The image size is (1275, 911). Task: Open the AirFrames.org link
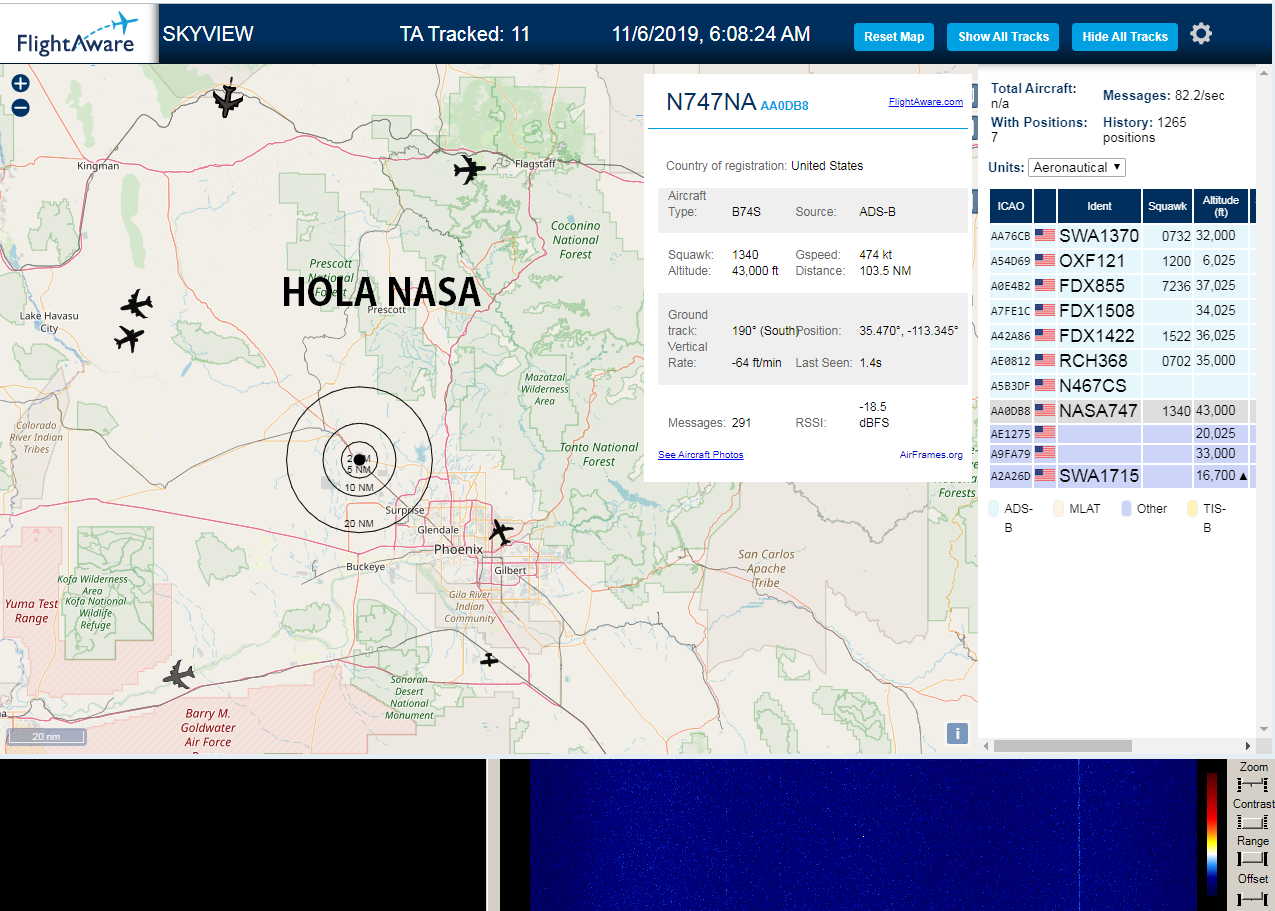tap(931, 455)
